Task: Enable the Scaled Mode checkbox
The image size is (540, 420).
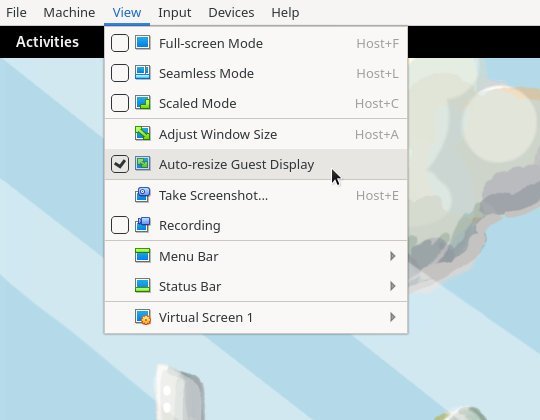Action: [x=120, y=103]
